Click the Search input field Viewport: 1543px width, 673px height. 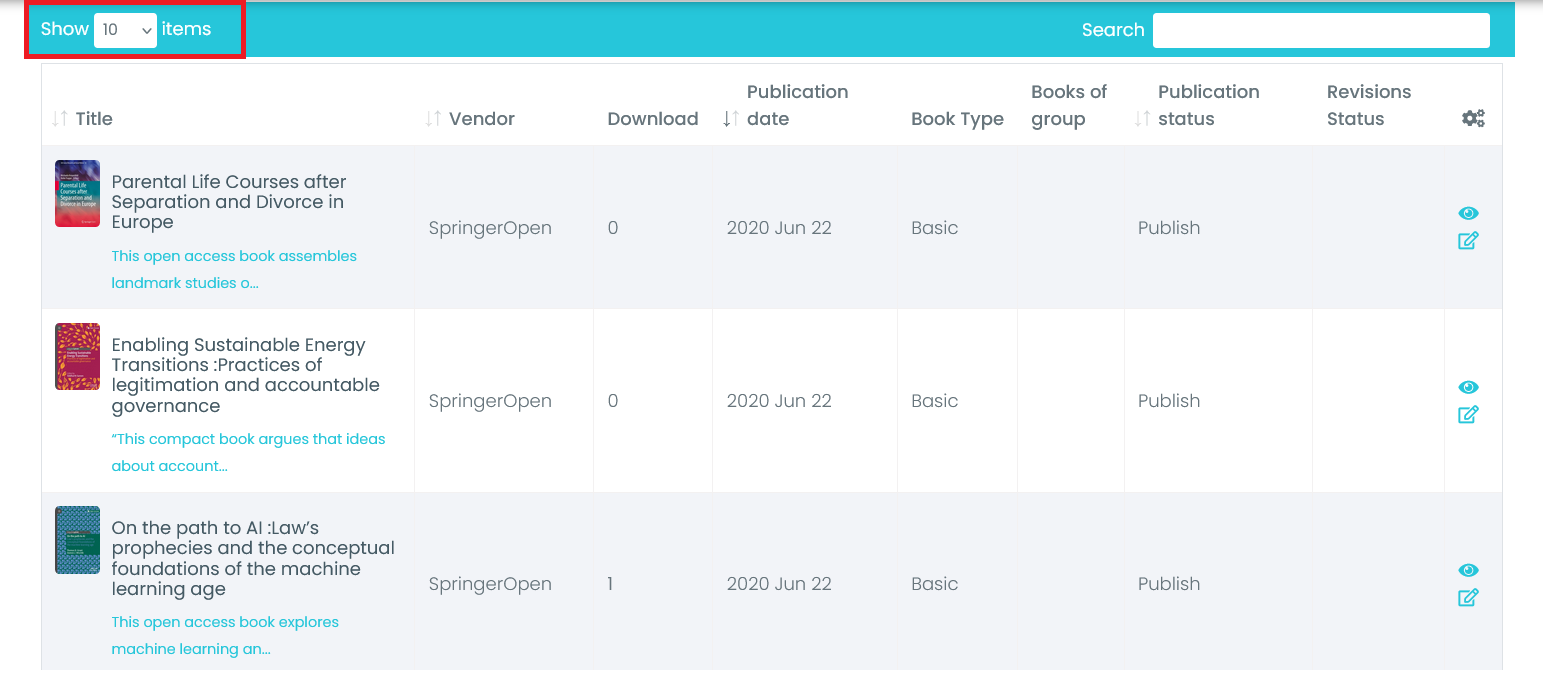pos(1321,30)
